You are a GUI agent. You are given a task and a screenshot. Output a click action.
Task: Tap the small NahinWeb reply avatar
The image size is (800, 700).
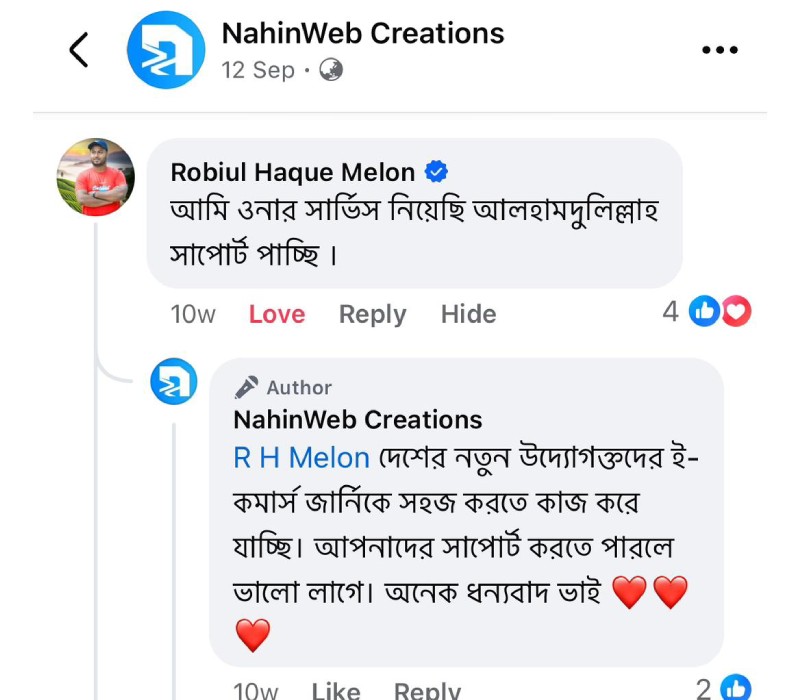click(174, 381)
